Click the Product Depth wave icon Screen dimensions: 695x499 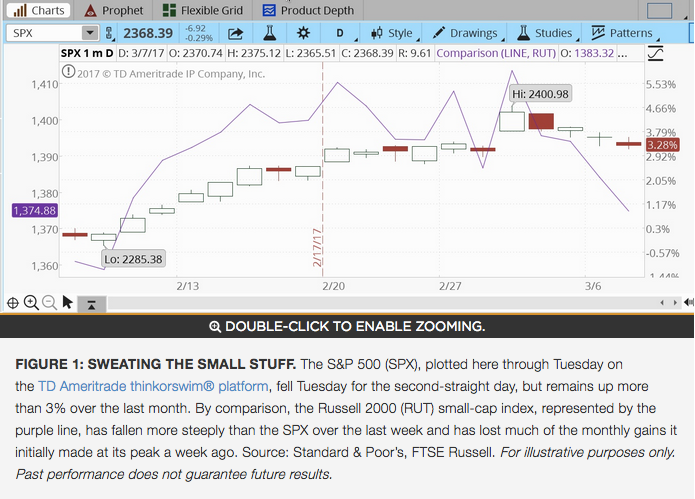click(x=269, y=10)
